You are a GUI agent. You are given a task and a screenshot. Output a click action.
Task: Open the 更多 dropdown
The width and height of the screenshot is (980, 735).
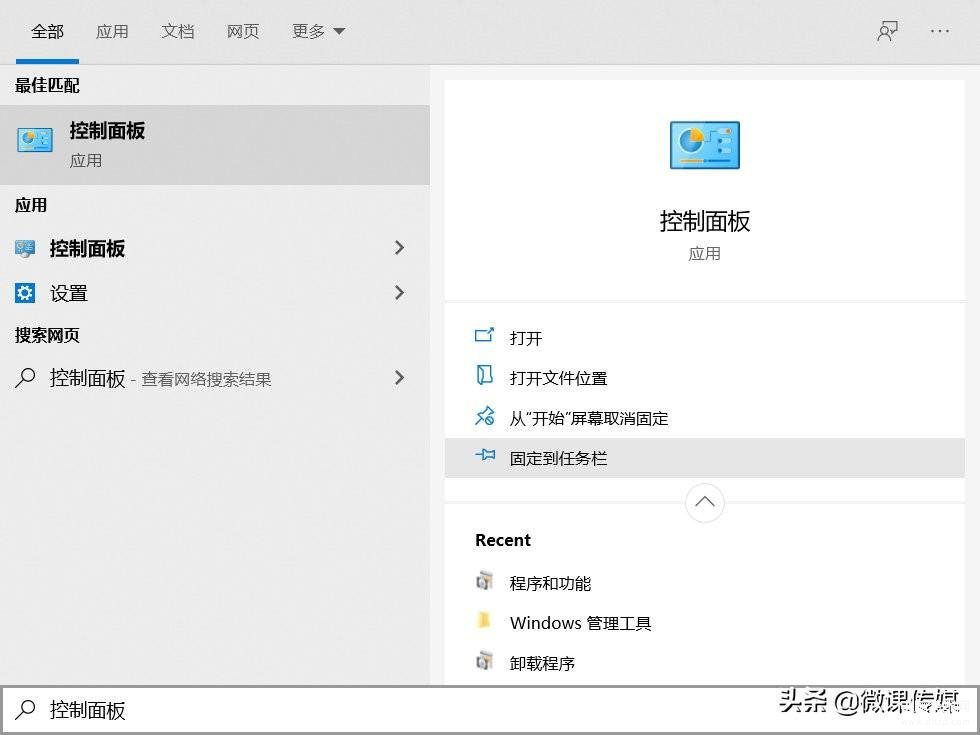click(318, 31)
